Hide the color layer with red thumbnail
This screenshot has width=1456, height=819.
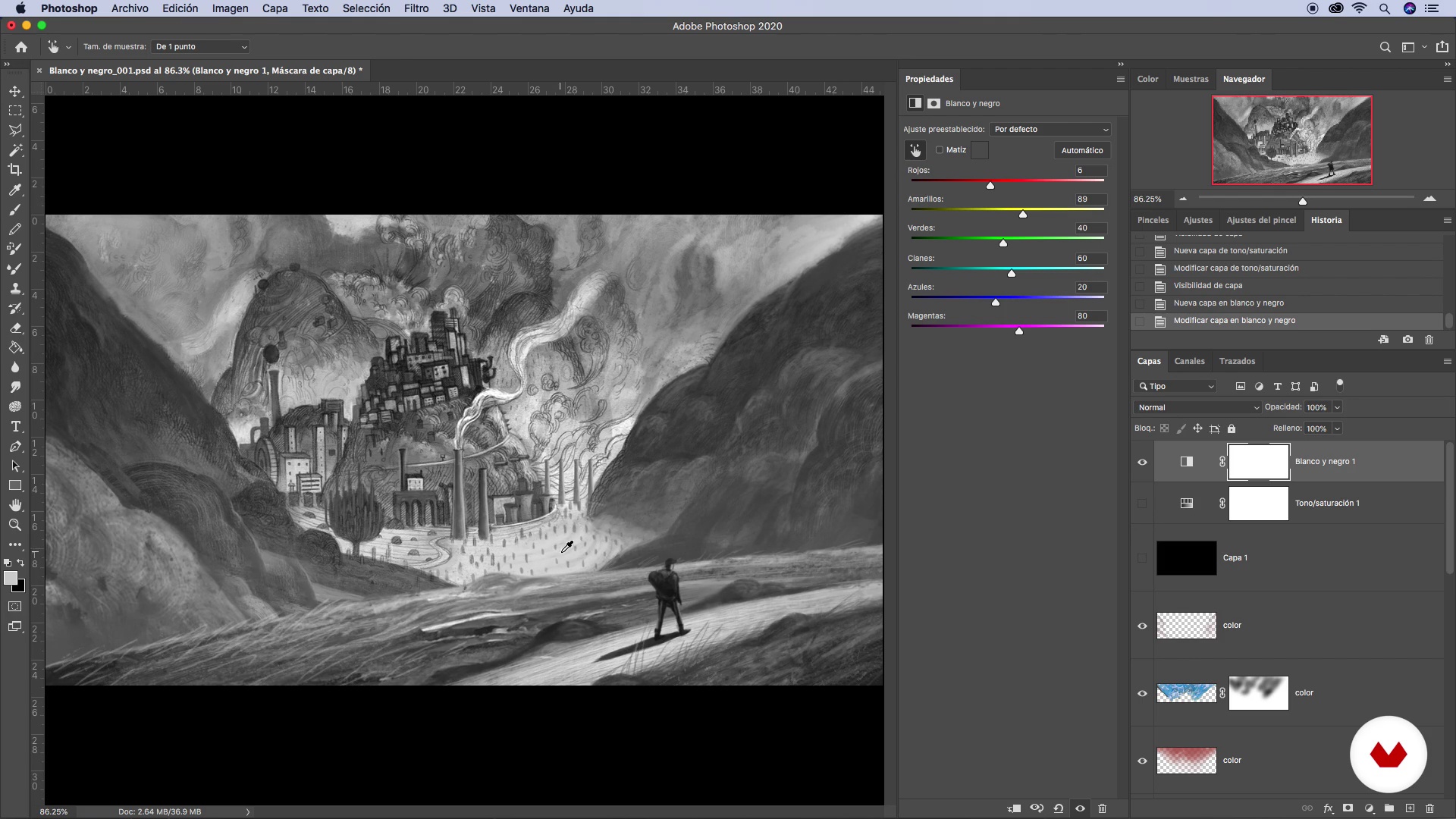(1142, 761)
